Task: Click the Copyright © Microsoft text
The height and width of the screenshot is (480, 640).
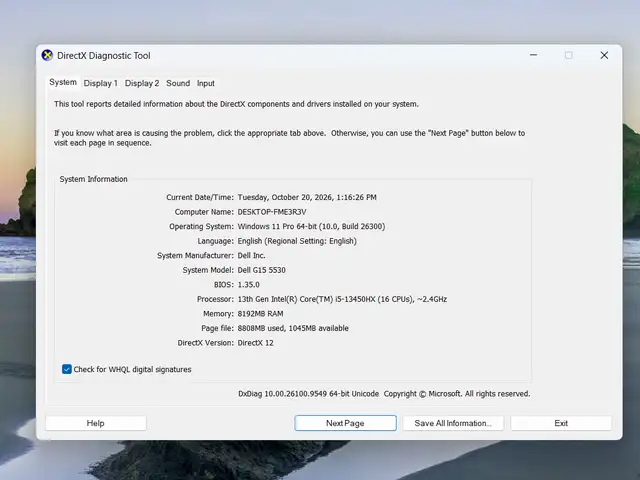Action: (422, 394)
